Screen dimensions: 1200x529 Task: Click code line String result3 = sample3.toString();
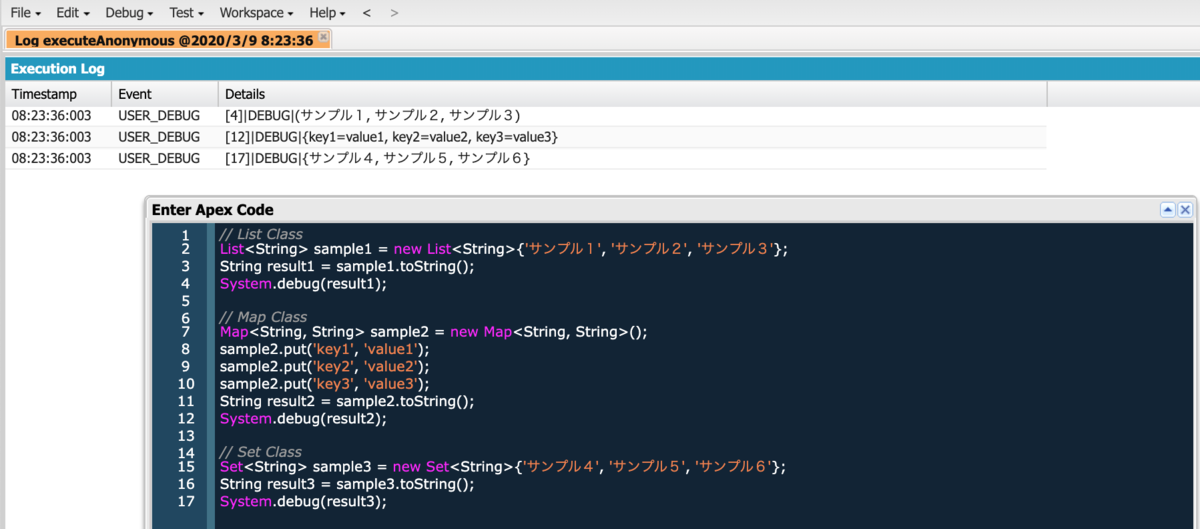tap(347, 484)
